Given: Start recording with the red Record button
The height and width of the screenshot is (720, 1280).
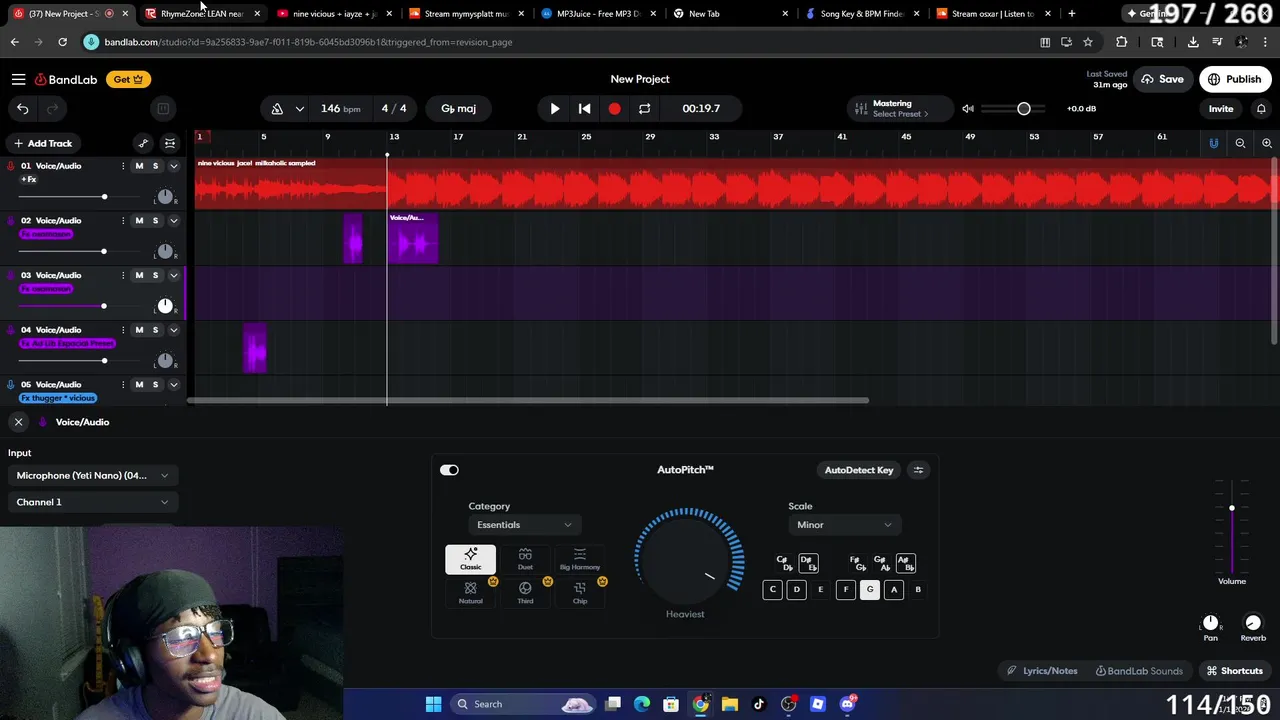Looking at the screenshot, I should [614, 108].
